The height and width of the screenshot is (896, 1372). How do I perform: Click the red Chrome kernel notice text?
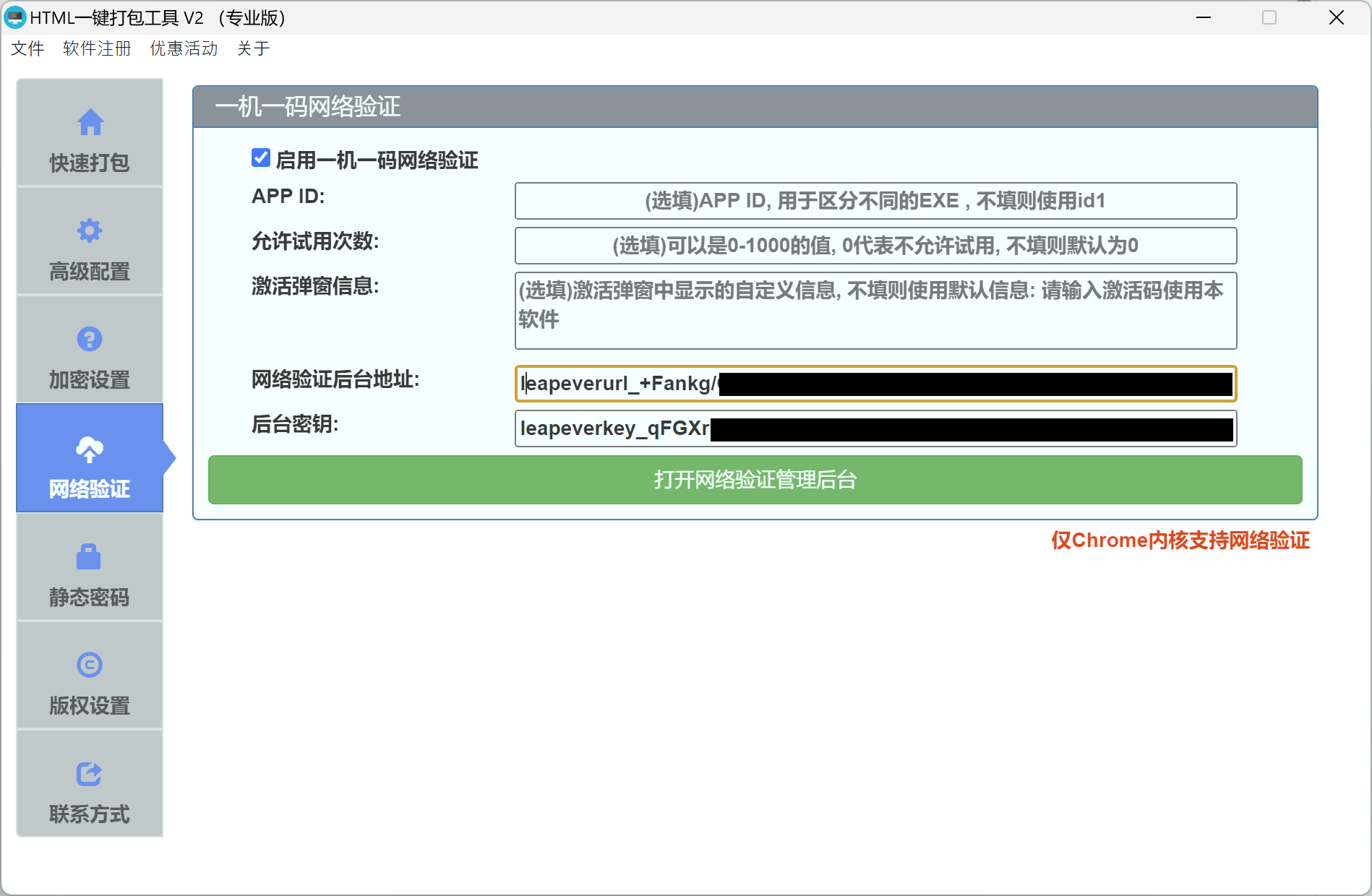(x=1181, y=540)
